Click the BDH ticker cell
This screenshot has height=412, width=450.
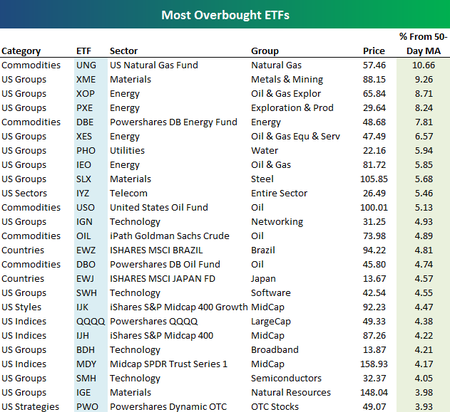(x=85, y=350)
